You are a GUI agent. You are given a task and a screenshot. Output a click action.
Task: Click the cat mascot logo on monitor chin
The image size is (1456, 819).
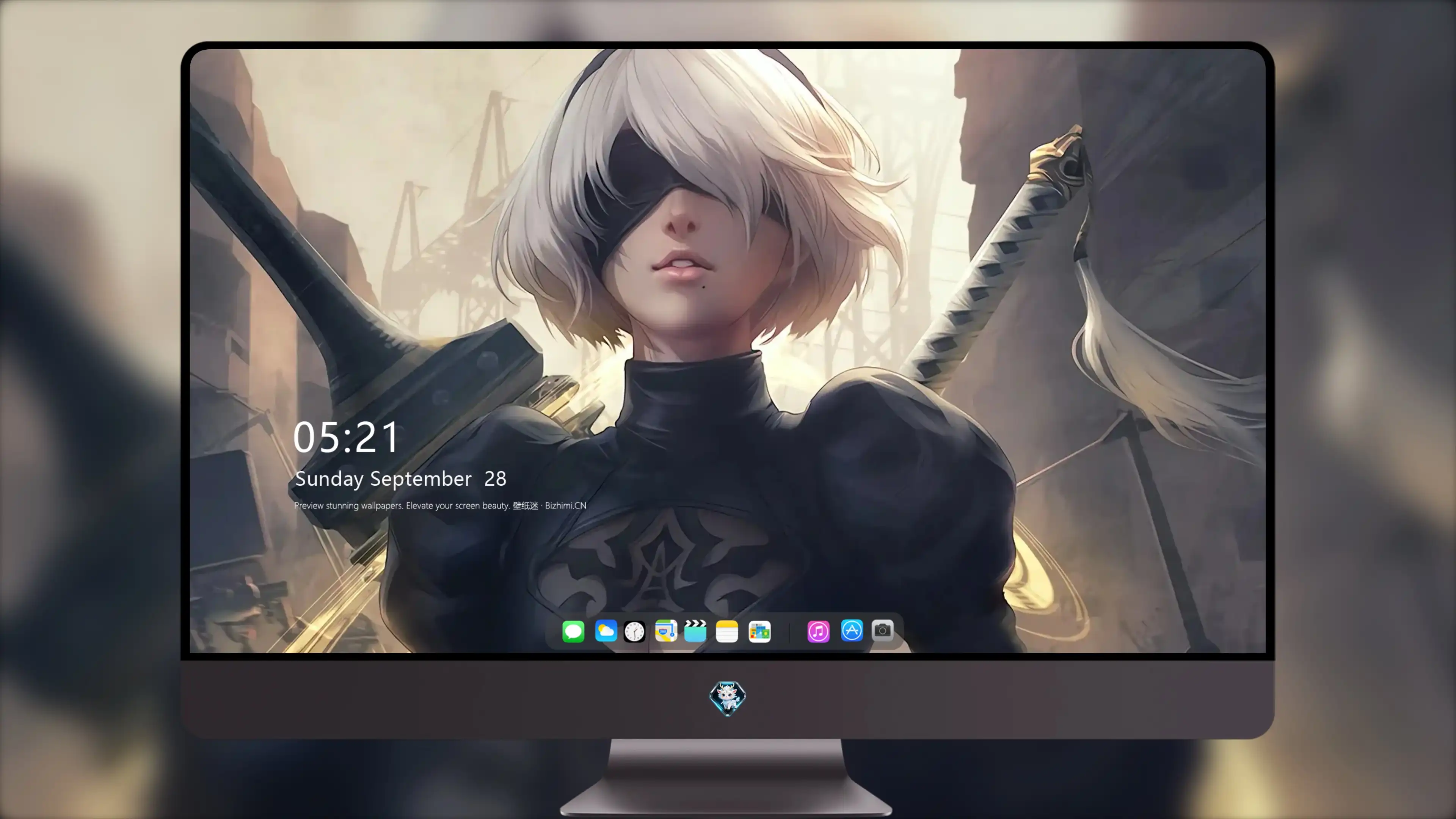pos(728,698)
